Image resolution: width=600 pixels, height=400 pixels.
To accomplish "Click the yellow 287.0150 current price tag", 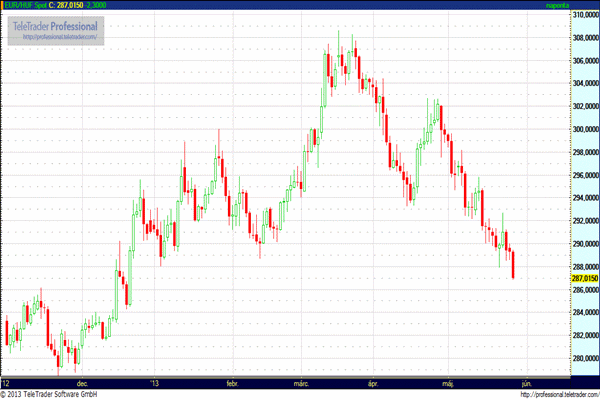I will [584, 278].
